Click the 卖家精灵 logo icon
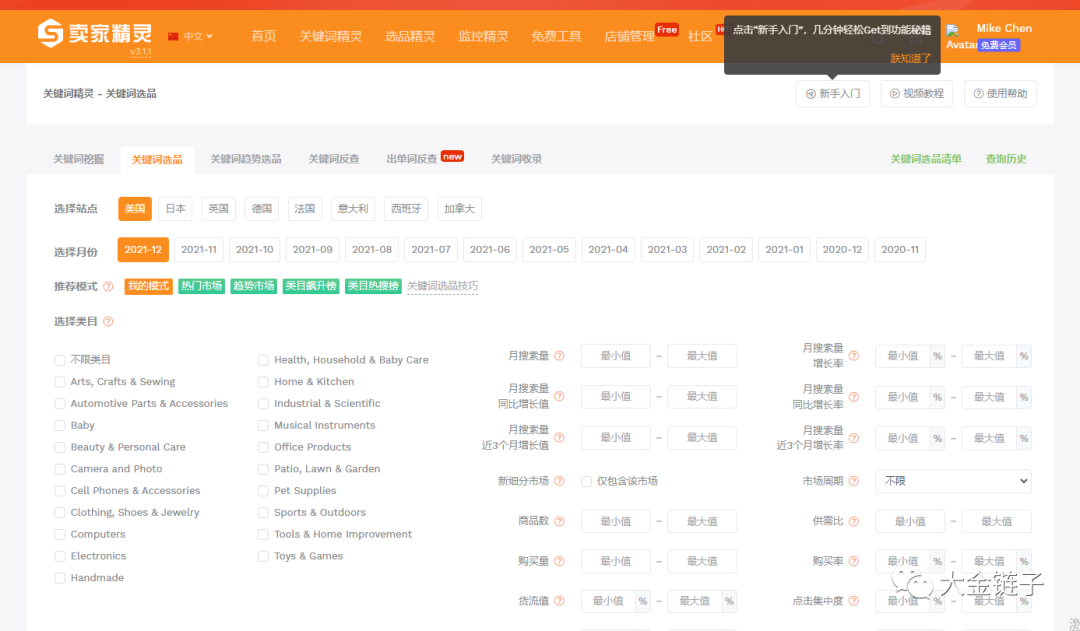 point(50,32)
